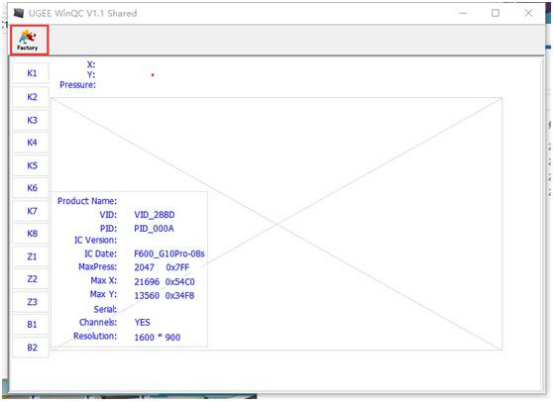Screen dimensions: 554x402
Task: Select the K6 key button
Action: pos(31,188)
